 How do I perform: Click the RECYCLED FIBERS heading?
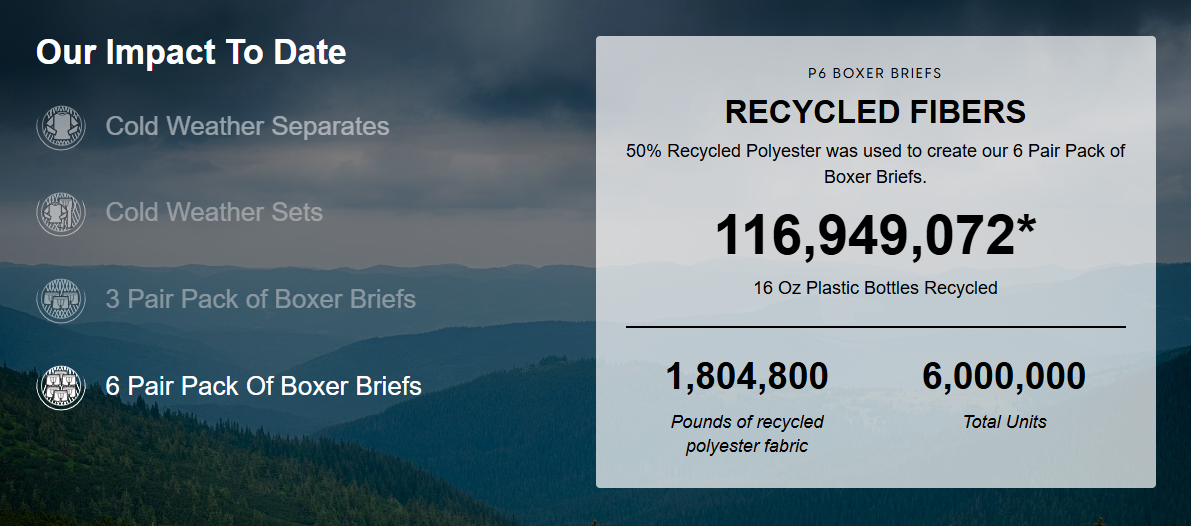point(875,112)
